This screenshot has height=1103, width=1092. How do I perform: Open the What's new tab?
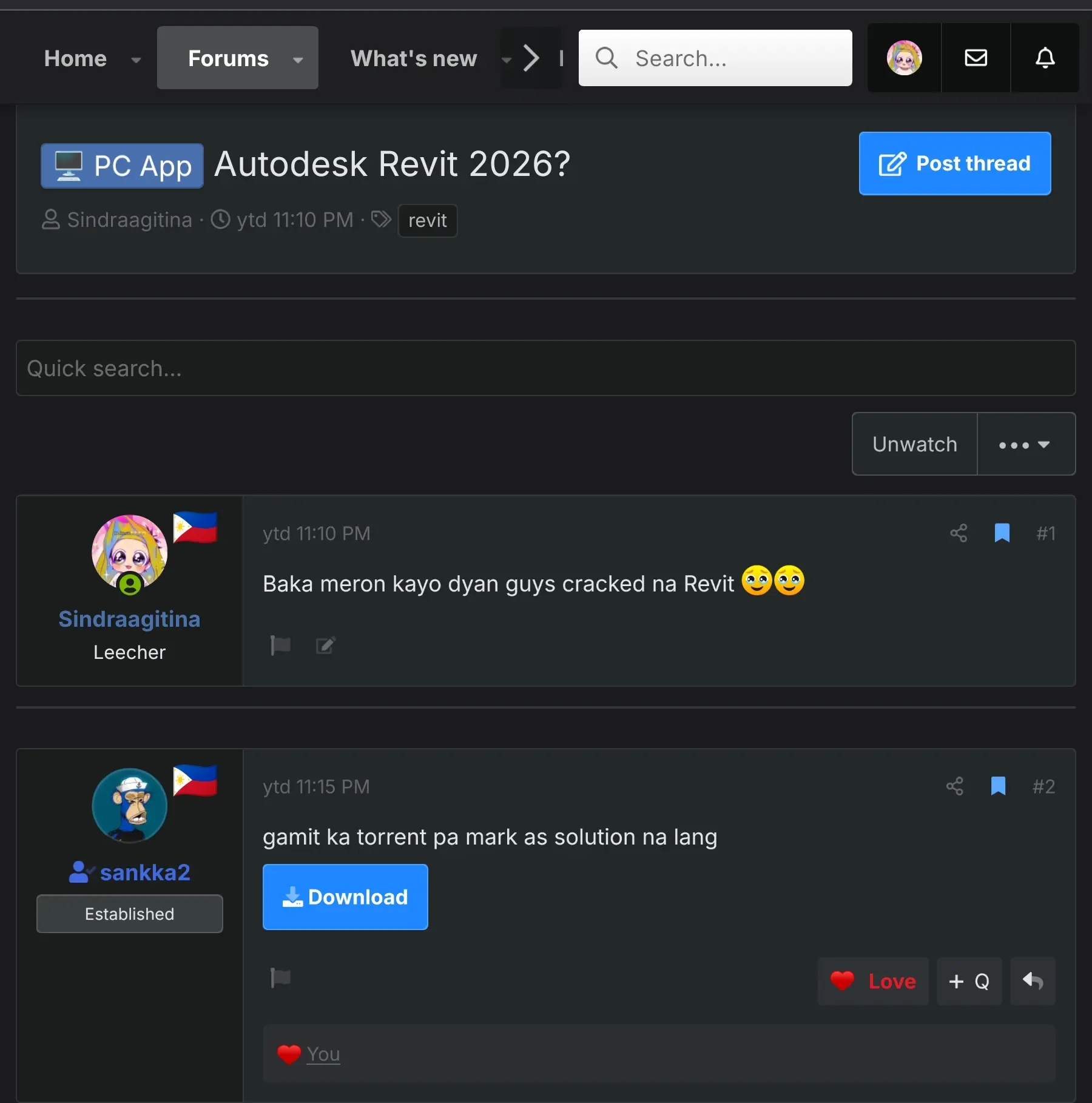point(414,59)
